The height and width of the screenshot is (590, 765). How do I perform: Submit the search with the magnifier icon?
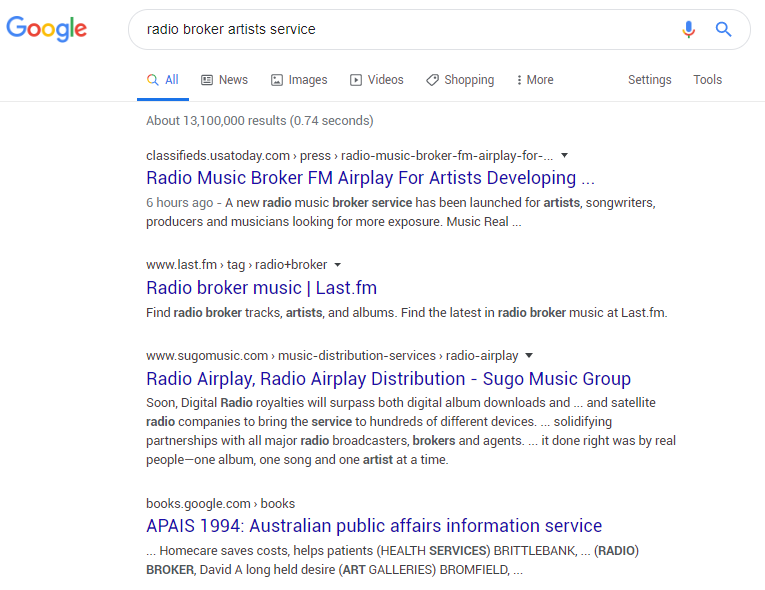coord(724,29)
